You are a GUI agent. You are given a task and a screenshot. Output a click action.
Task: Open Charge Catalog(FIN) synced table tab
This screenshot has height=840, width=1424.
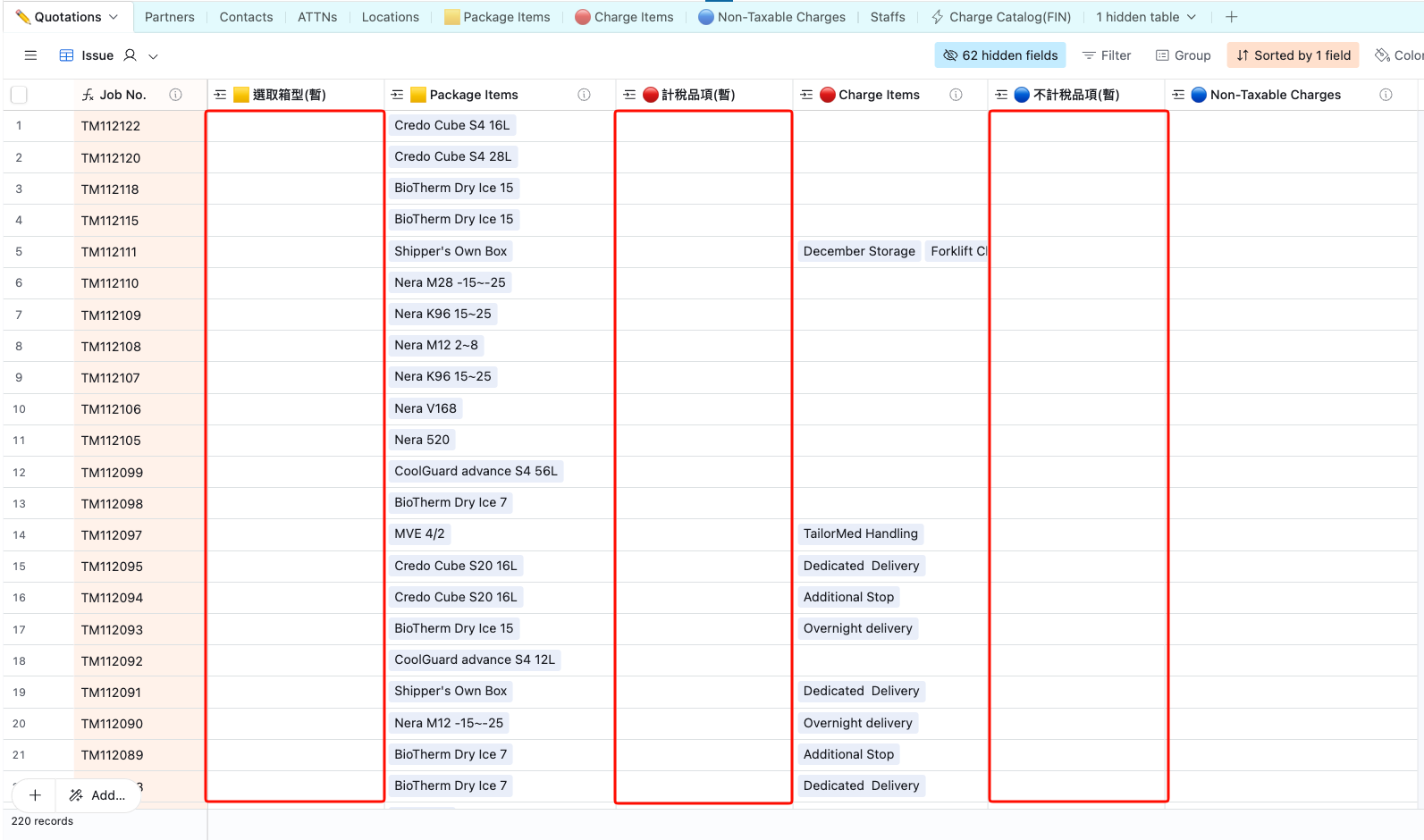click(1000, 17)
